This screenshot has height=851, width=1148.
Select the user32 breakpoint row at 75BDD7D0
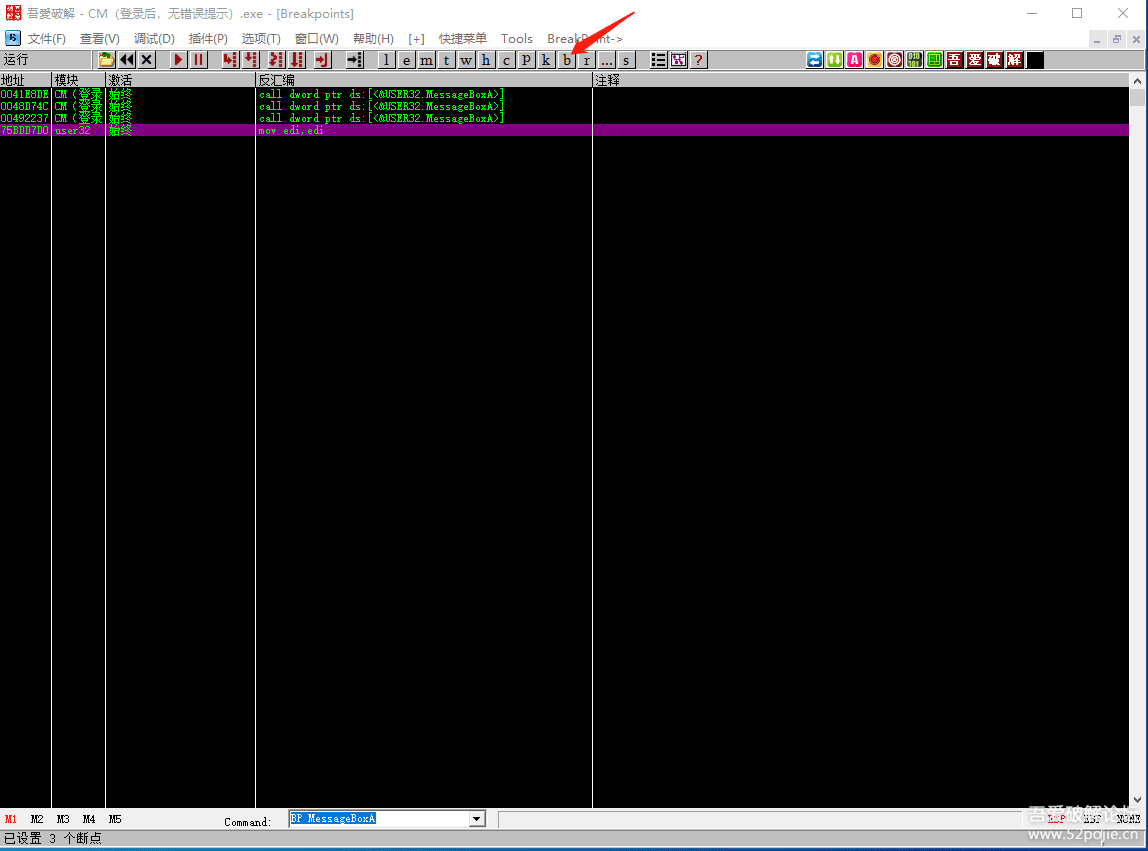pos(300,130)
